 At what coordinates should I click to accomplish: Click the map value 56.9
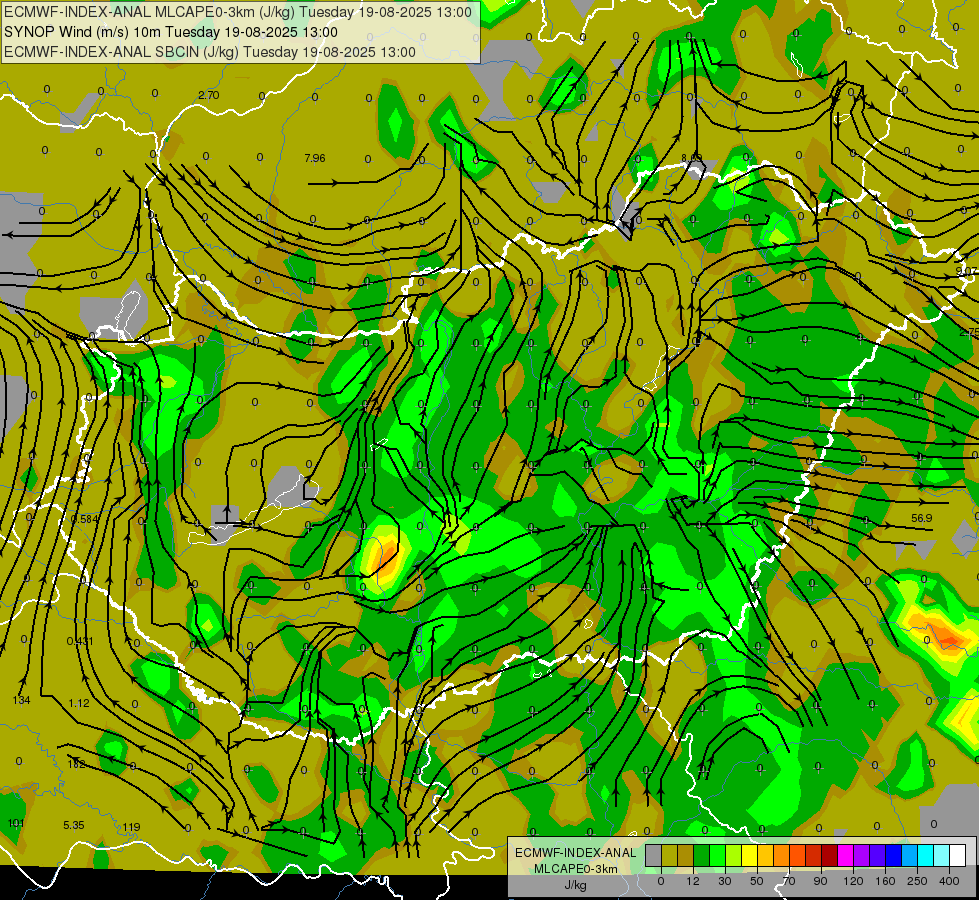[x=922, y=518]
